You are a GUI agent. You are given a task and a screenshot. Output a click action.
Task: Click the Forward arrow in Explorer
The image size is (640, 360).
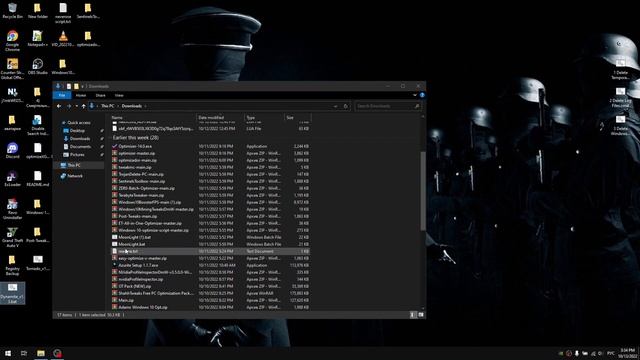[69, 106]
